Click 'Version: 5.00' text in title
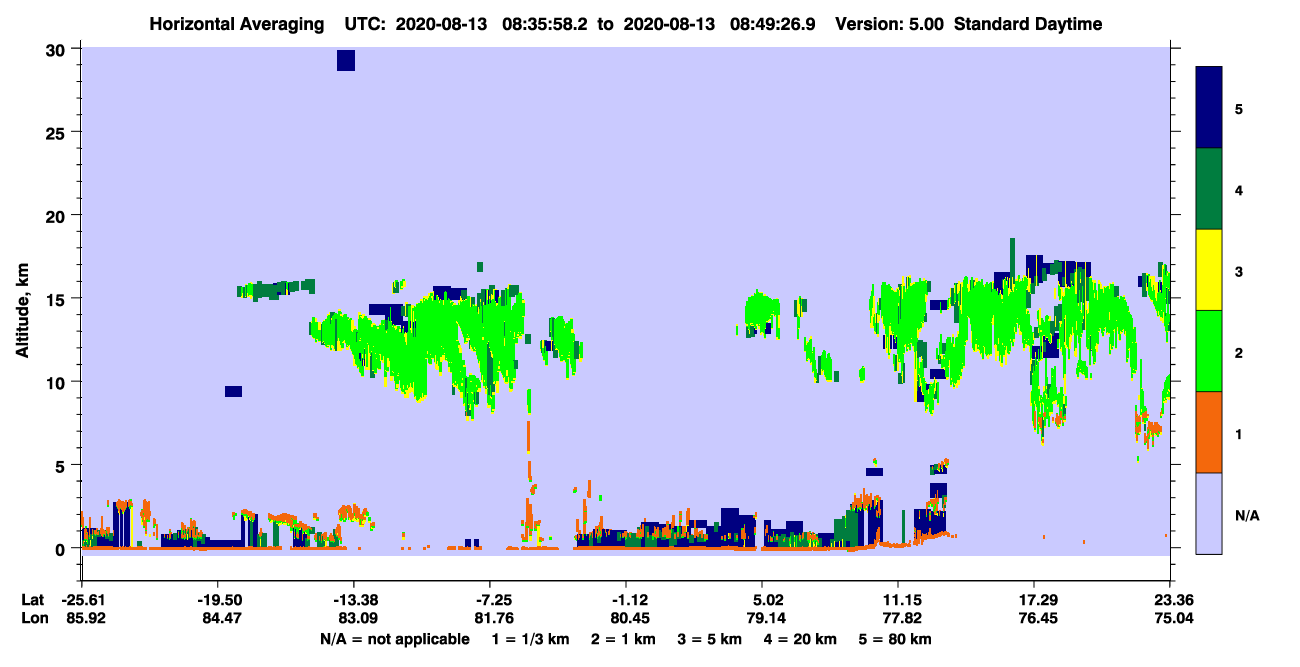This screenshot has height=667, width=1300. [892, 24]
